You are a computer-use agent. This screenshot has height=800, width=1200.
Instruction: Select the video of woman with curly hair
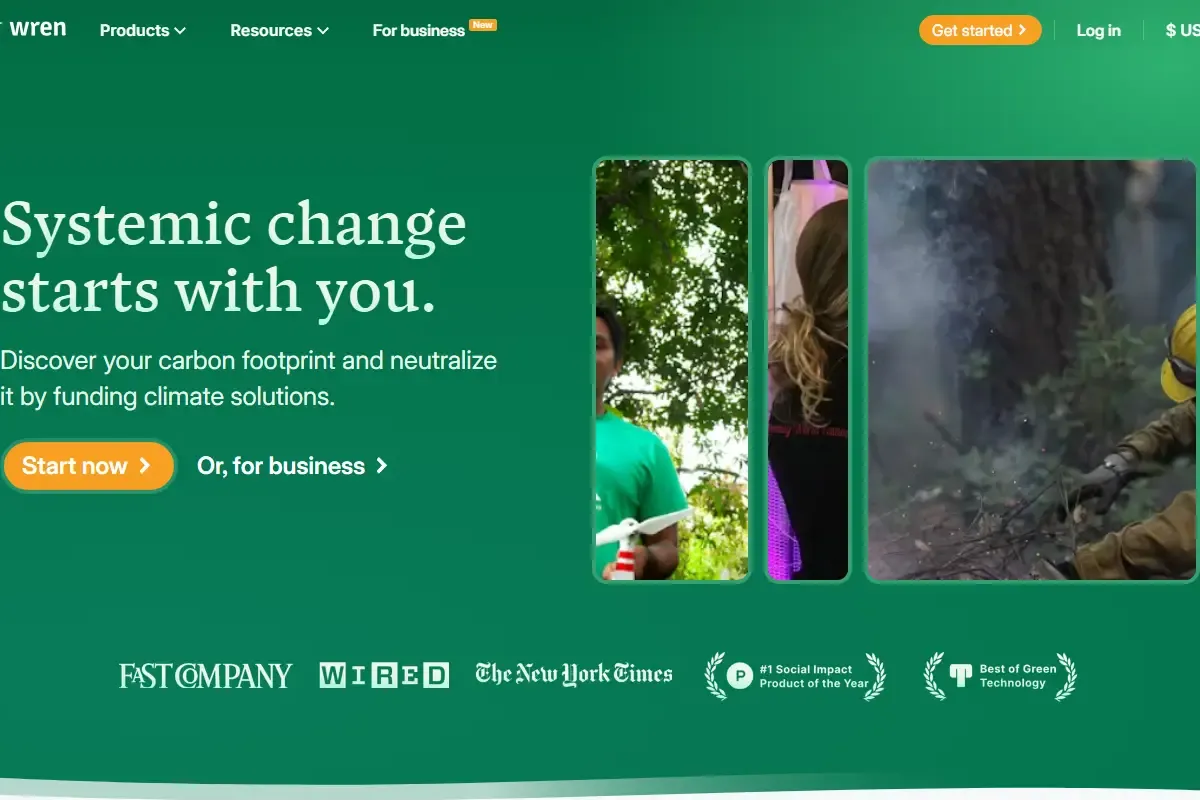[x=808, y=370]
